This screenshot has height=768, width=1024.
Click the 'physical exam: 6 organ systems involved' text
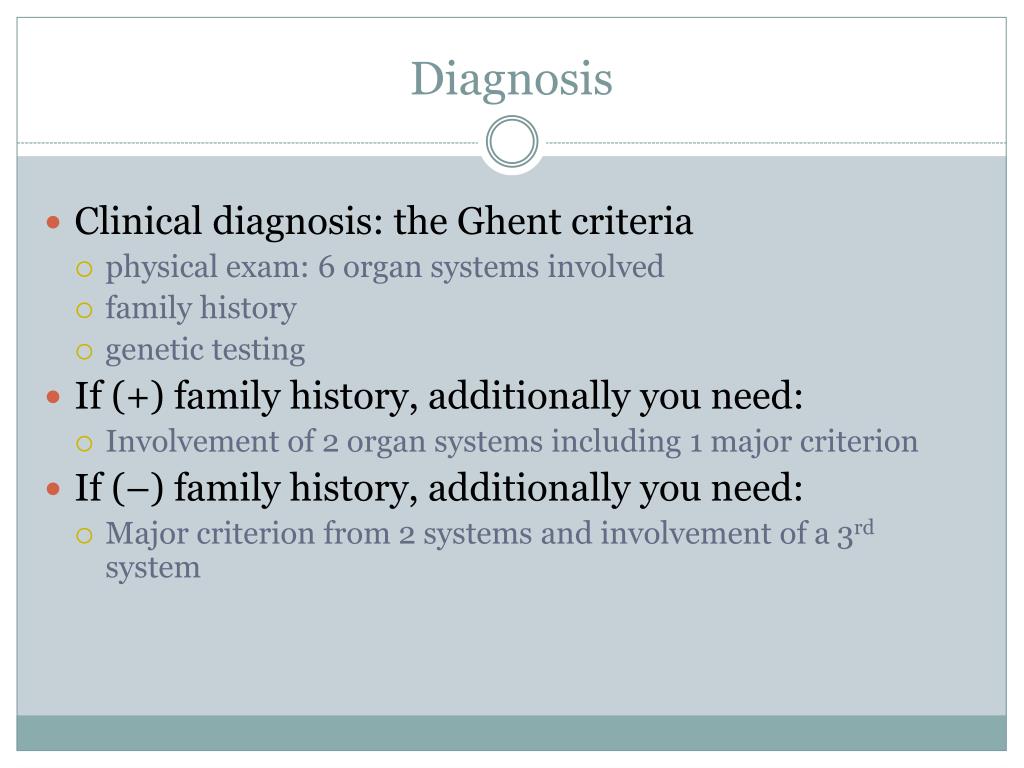click(x=385, y=268)
